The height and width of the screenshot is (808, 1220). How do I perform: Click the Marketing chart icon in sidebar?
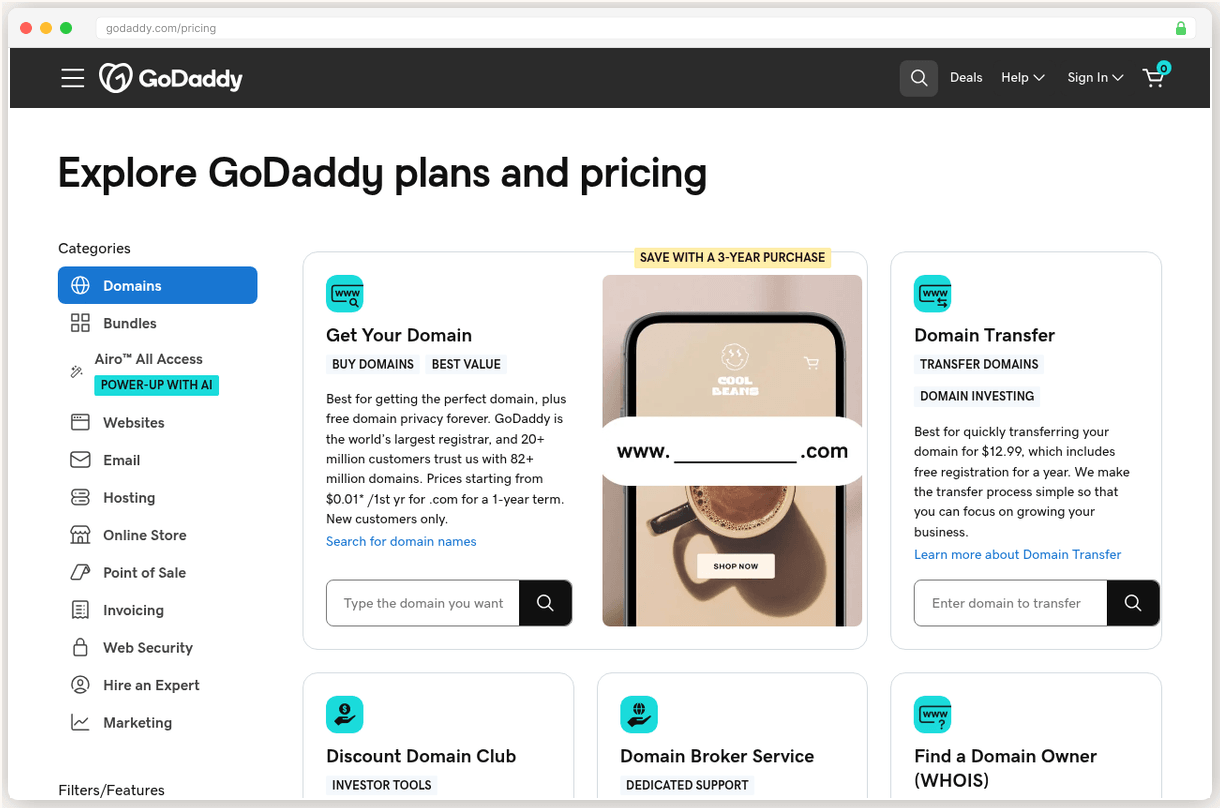pos(80,722)
